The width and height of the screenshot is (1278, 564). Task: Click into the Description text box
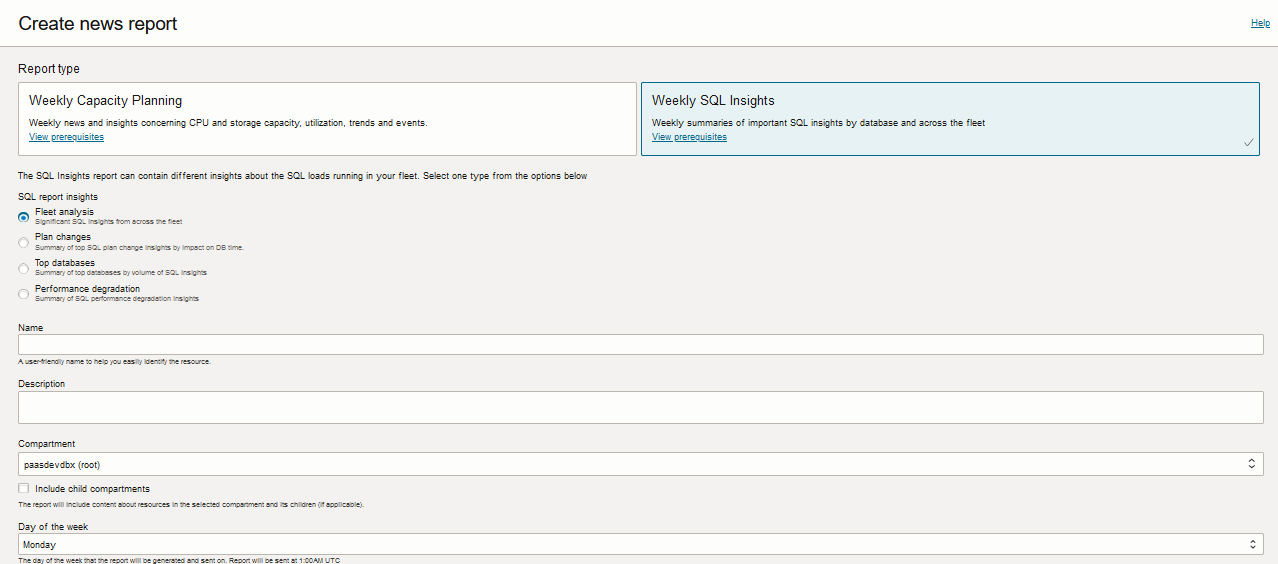(x=640, y=407)
